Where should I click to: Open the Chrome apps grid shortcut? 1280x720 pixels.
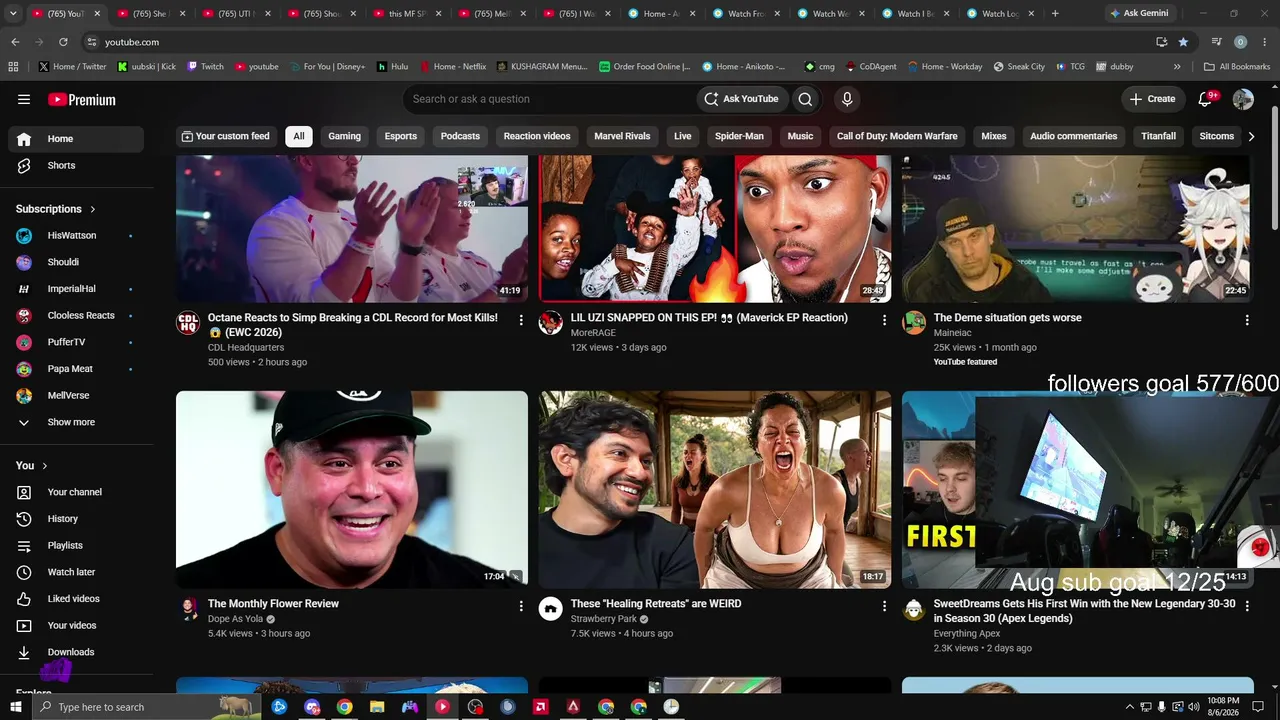pos(13,67)
